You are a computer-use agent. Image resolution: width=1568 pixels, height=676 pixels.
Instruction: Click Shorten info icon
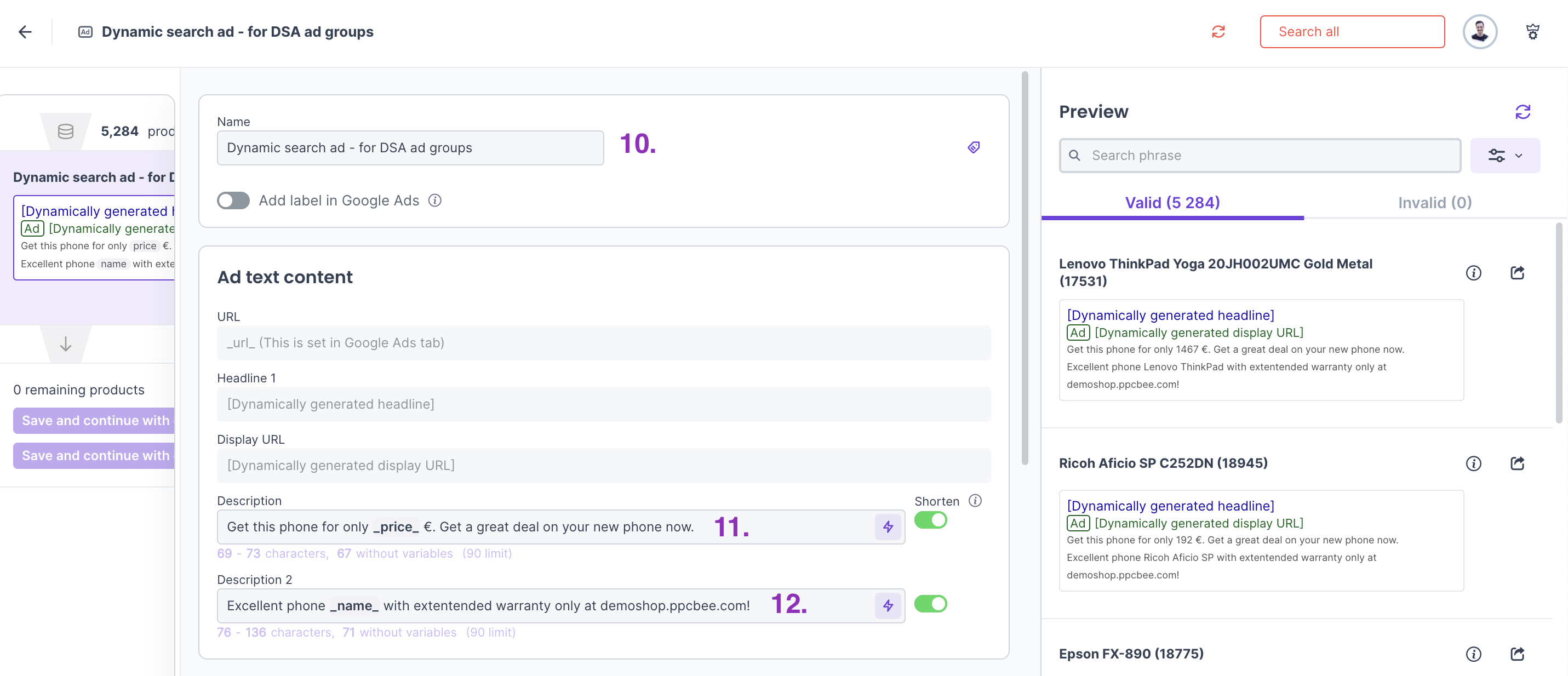pyautogui.click(x=975, y=501)
